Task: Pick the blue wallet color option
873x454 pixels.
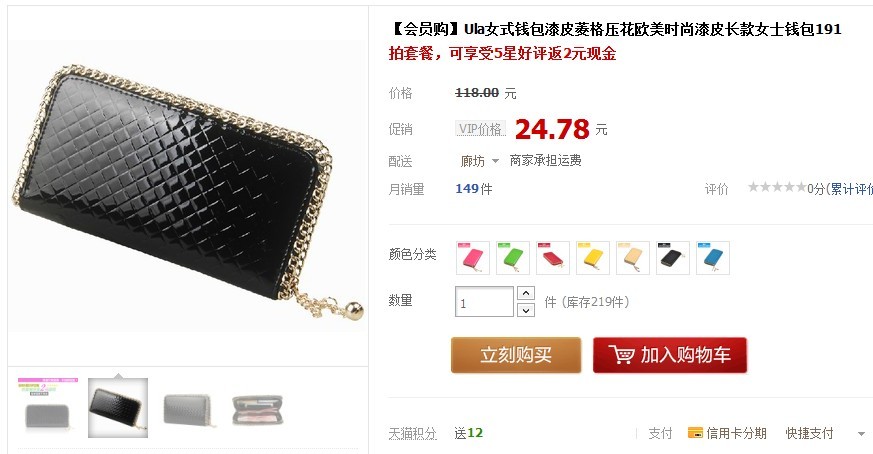Action: 713,258
